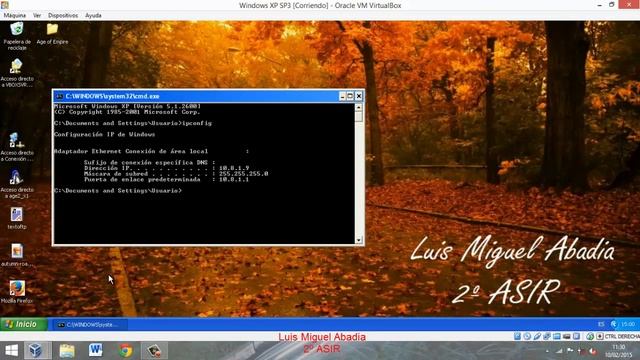Open the screen recorder app in host taskbar
The width and height of the screenshot is (640, 360).
tap(154, 350)
